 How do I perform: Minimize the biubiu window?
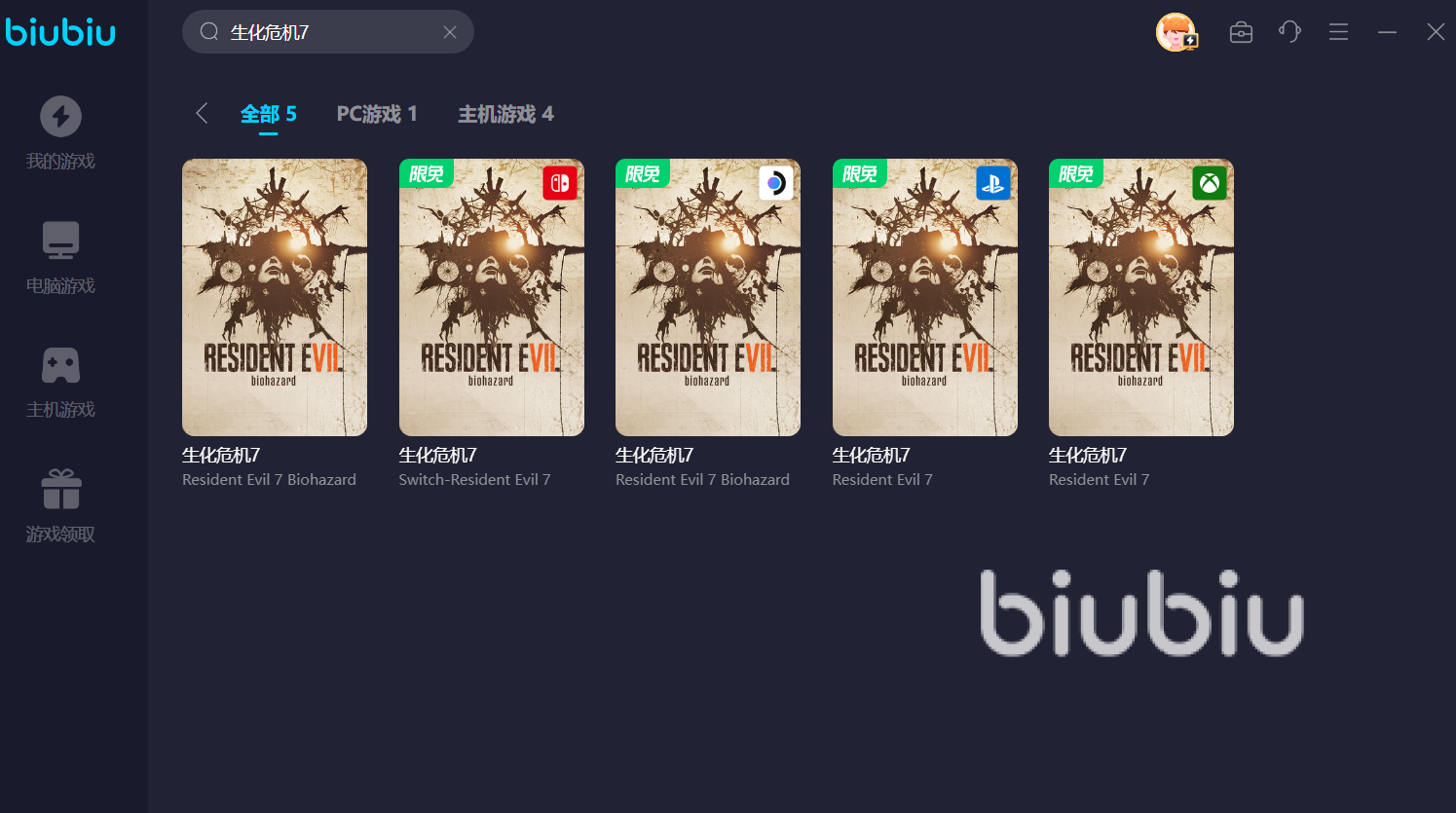[1387, 32]
